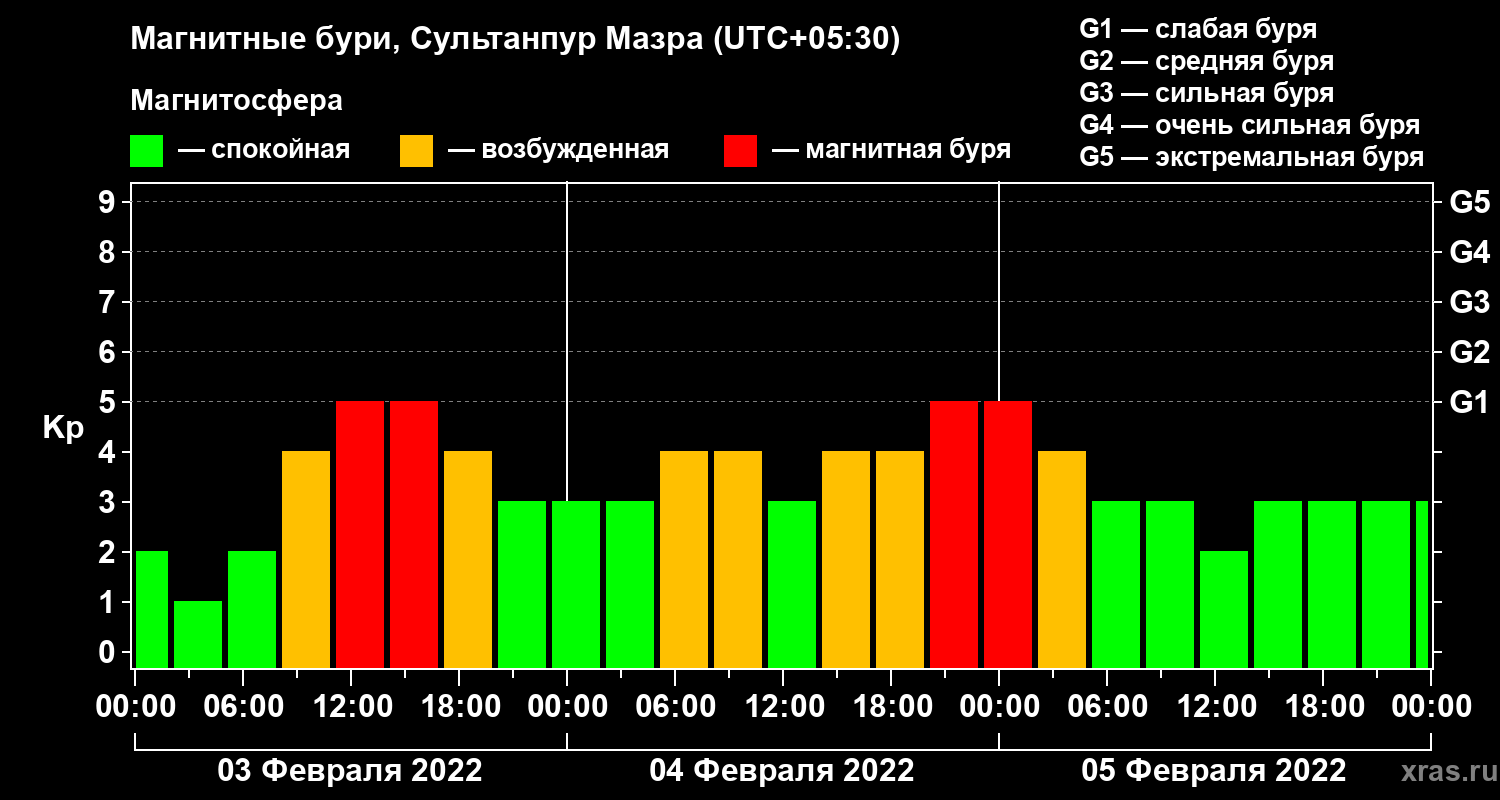This screenshot has height=800, width=1500.
Task: Click the '— магнитная буря' legend label
Action: [x=891, y=150]
